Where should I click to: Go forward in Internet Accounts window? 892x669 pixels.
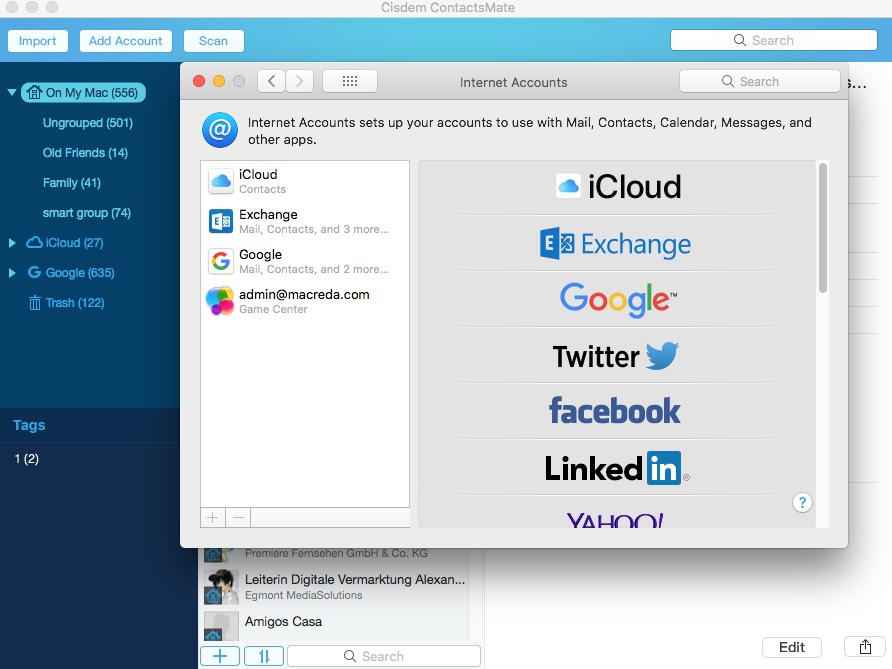click(x=299, y=81)
